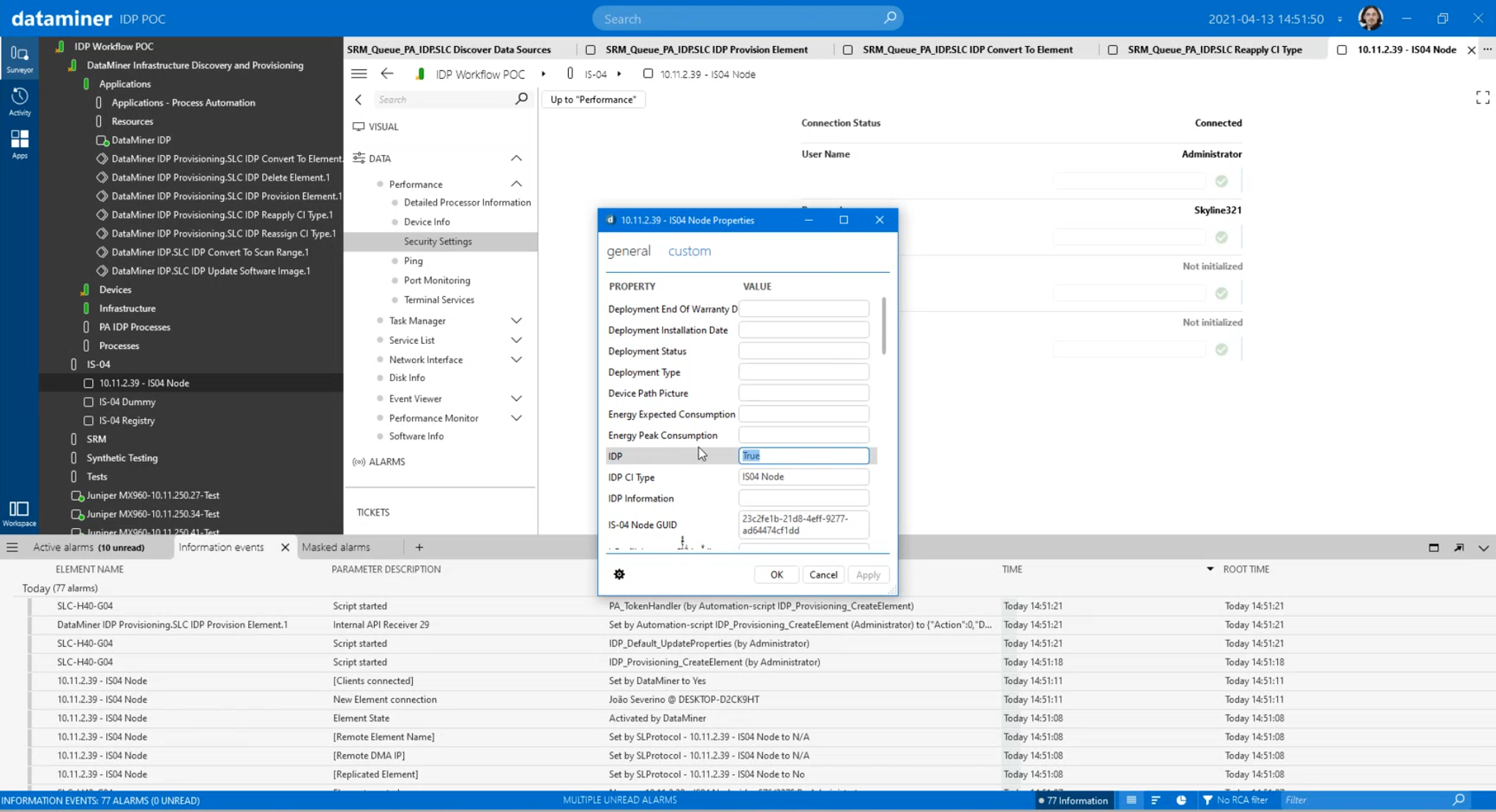Image resolution: width=1496 pixels, height=812 pixels.
Task: Click the confirm checkmark beside User Name field
Action: pyautogui.click(x=1222, y=181)
